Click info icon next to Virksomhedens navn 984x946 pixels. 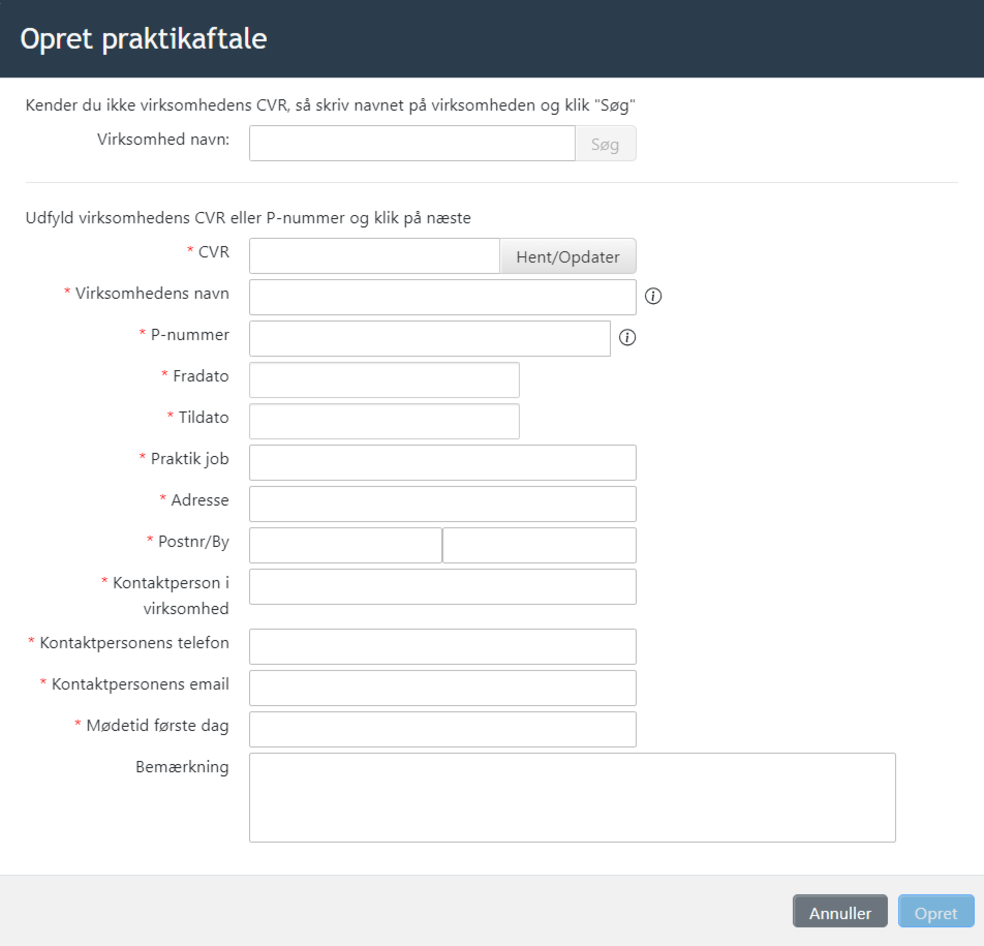[654, 296]
